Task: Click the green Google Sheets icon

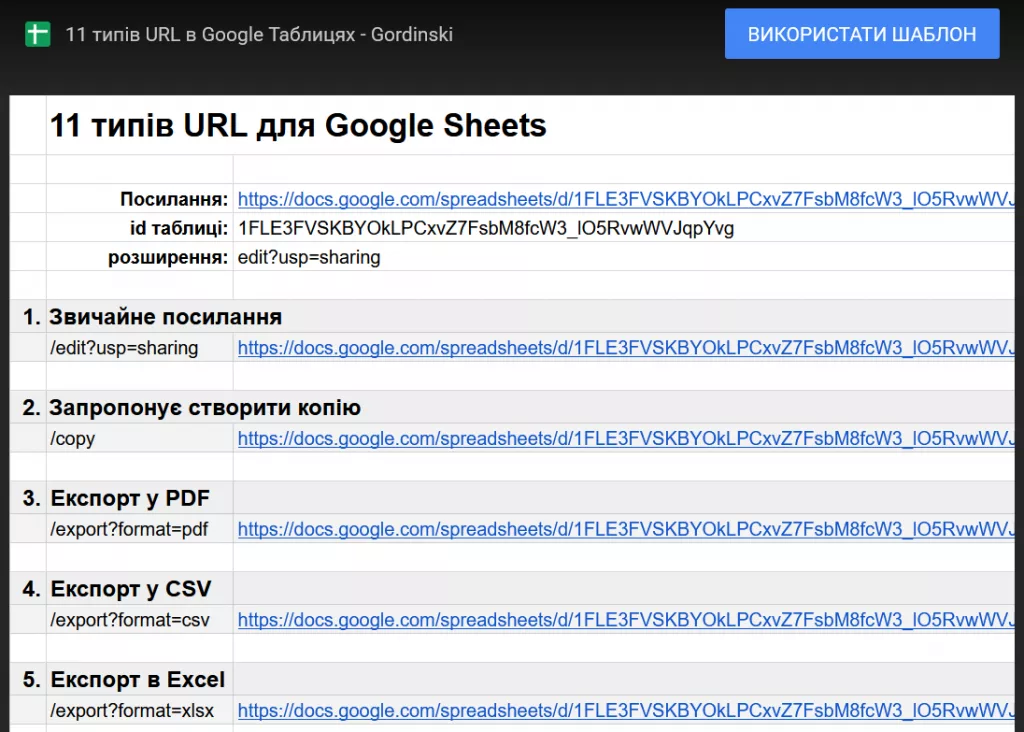Action: click(x=37, y=34)
